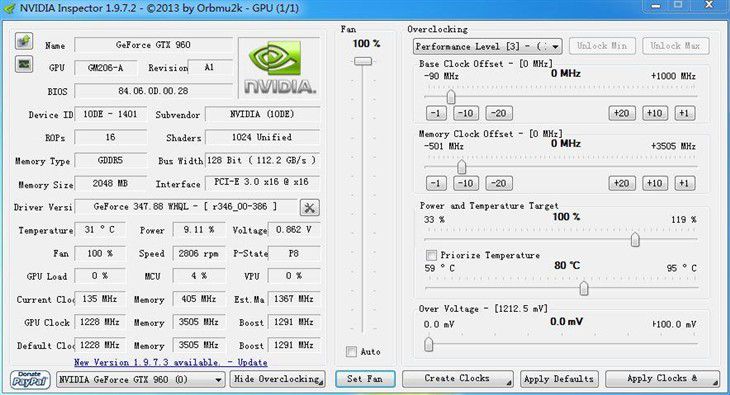Open the Performance Level dropdown
730x395 pixels.
click(487, 47)
